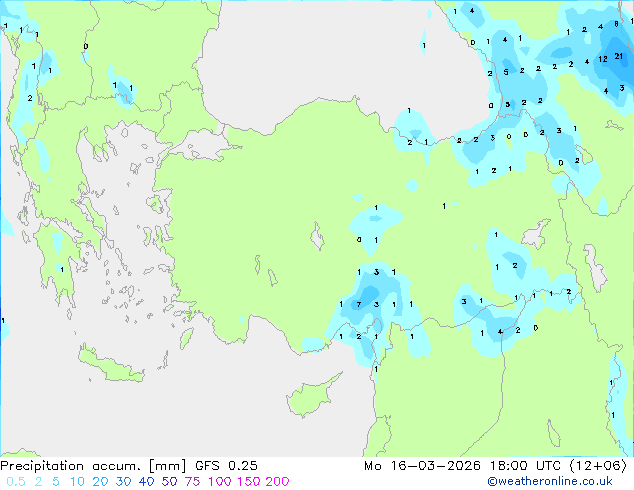Screen dimensions: 634x490
Task: Click the "Precipitation accum. [mm]" title text
Action: point(93,466)
